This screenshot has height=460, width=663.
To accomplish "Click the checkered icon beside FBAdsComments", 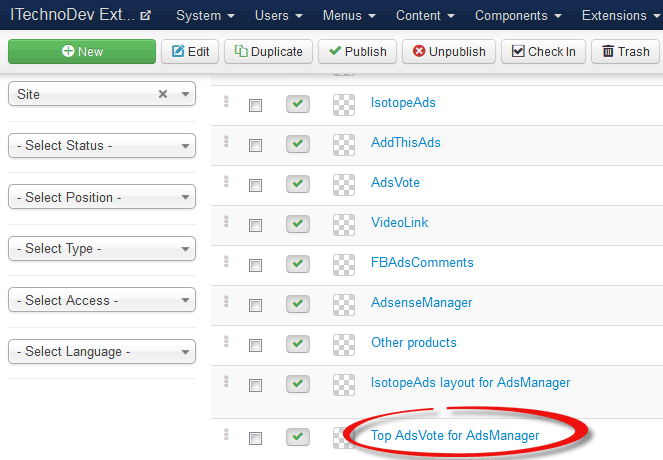I will (x=344, y=265).
